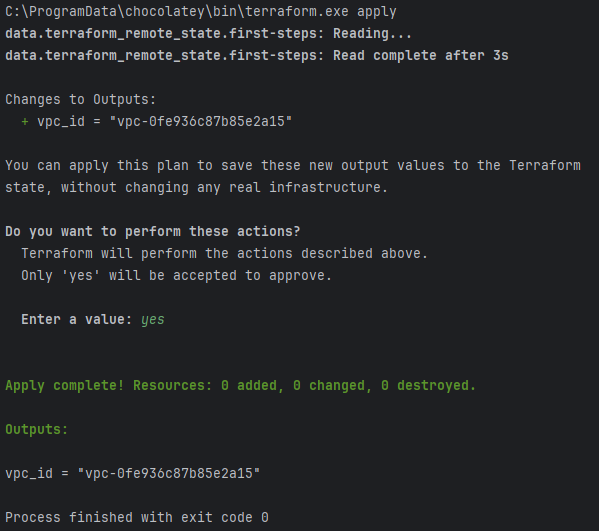Image resolution: width=599 pixels, height=531 pixels.
Task: Click the green 'Apply complete!' message
Action: (65, 385)
